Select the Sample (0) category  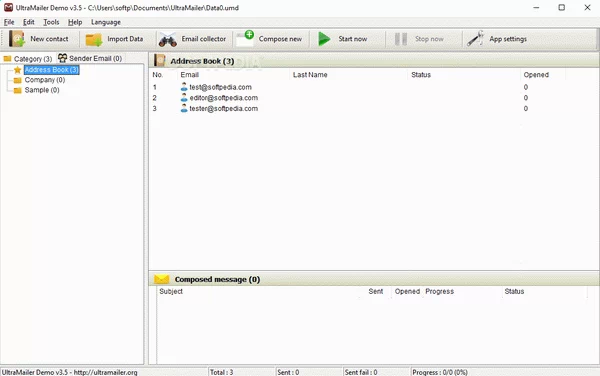tap(42, 90)
